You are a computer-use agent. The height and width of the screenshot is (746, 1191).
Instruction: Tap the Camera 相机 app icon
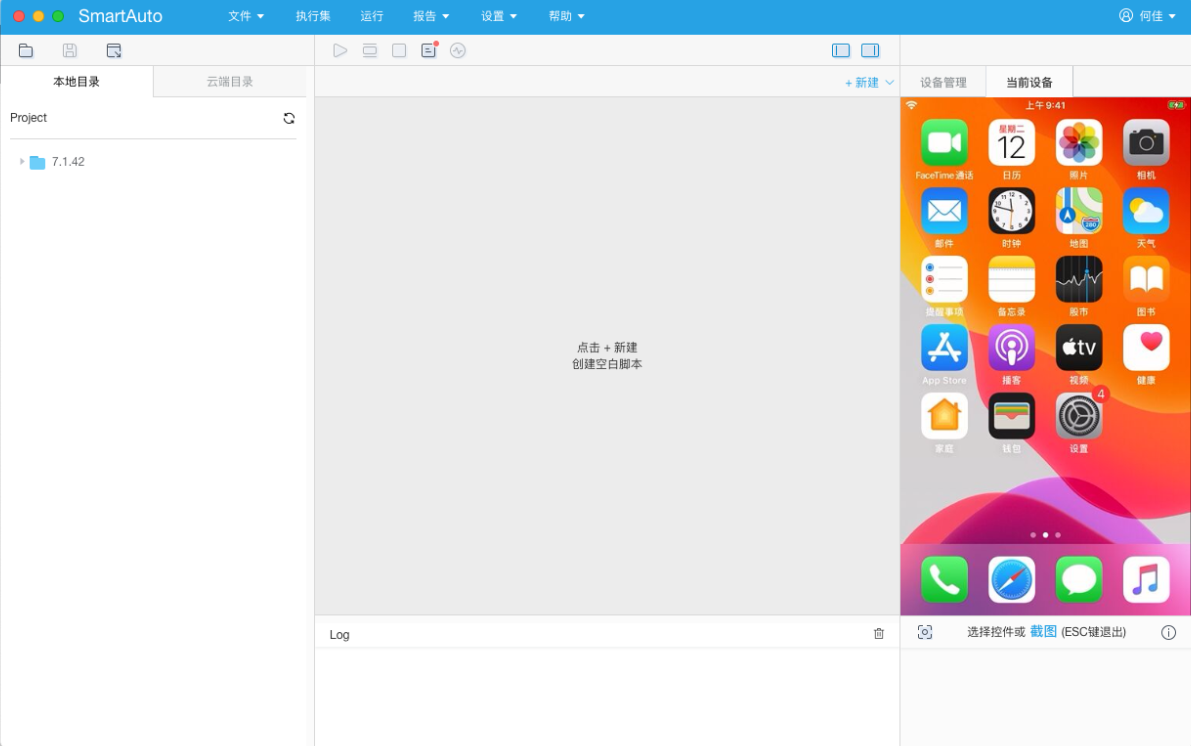[1145, 143]
